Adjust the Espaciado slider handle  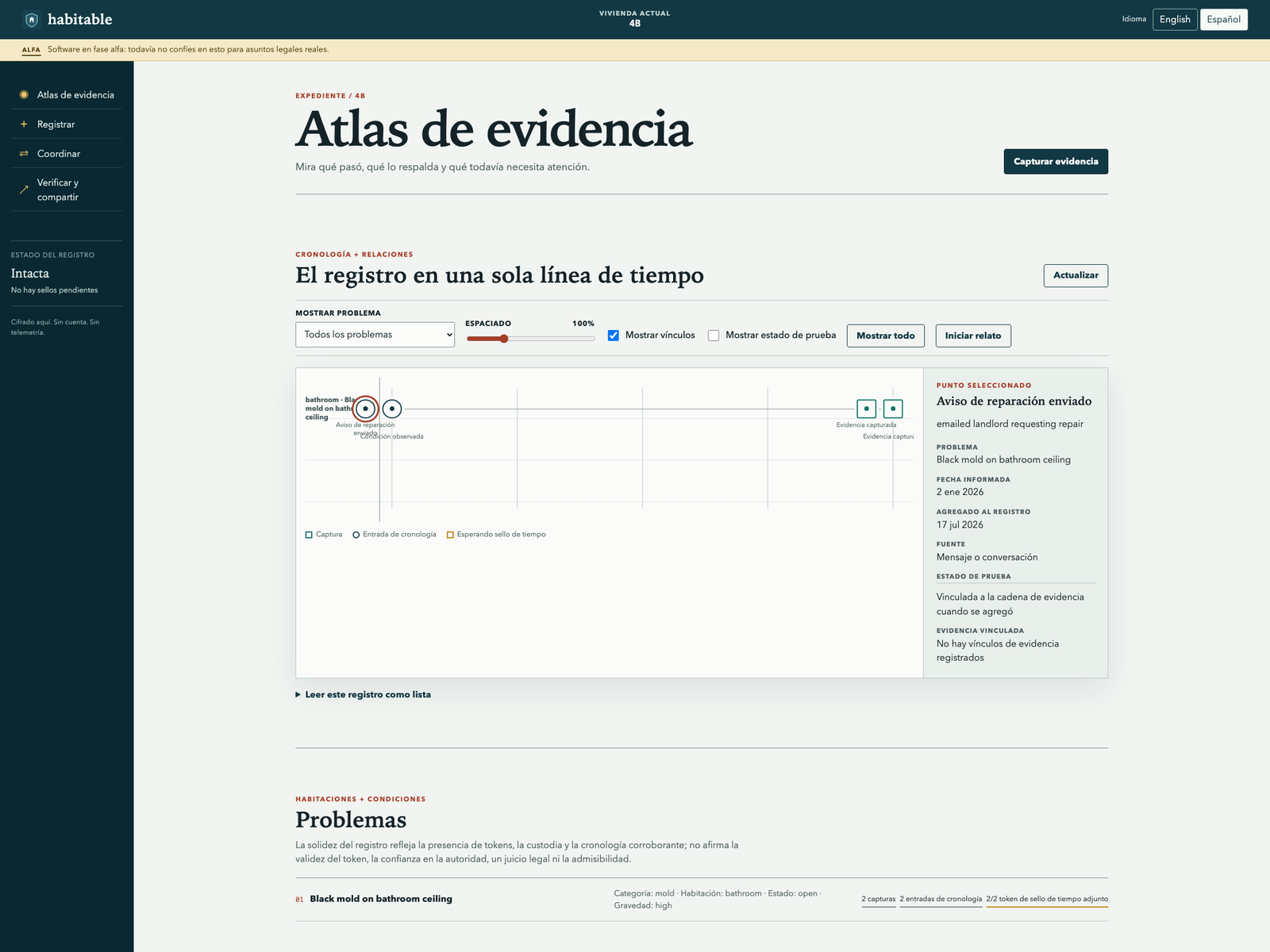504,339
